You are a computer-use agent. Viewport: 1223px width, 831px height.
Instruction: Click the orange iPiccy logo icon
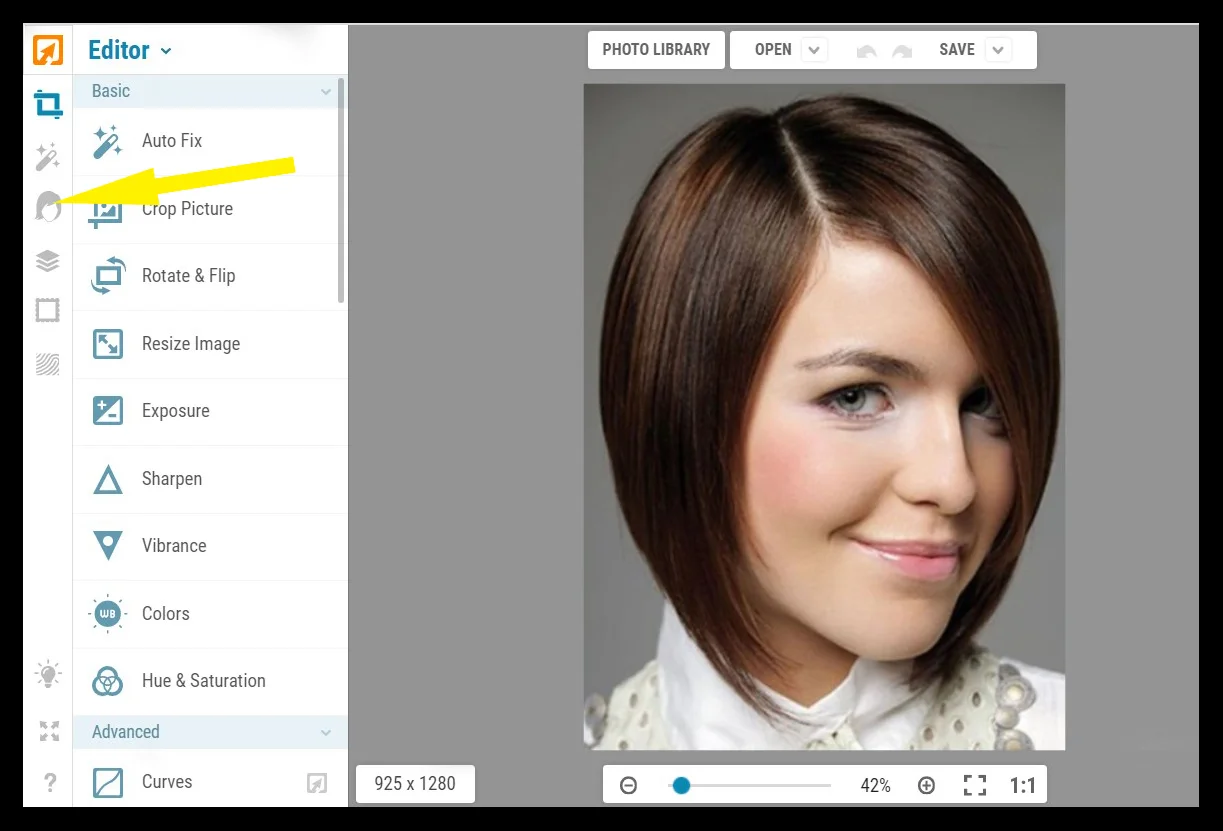point(48,49)
